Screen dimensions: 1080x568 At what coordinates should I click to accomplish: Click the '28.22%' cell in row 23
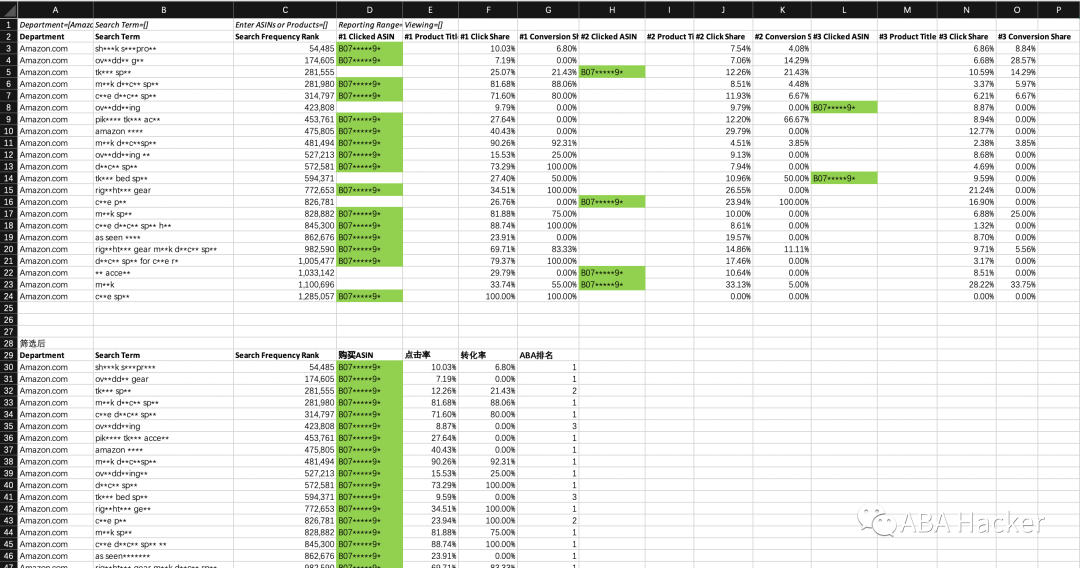coord(966,284)
